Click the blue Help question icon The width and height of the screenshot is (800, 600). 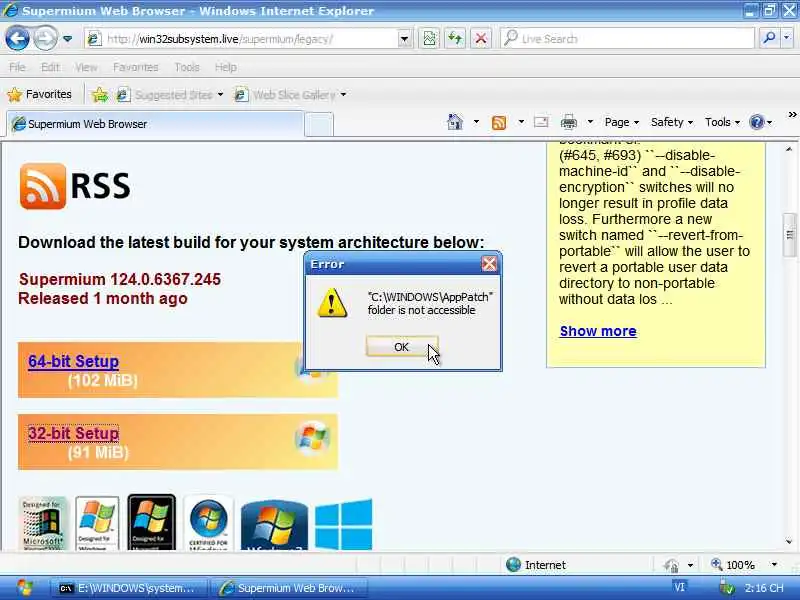click(757, 122)
